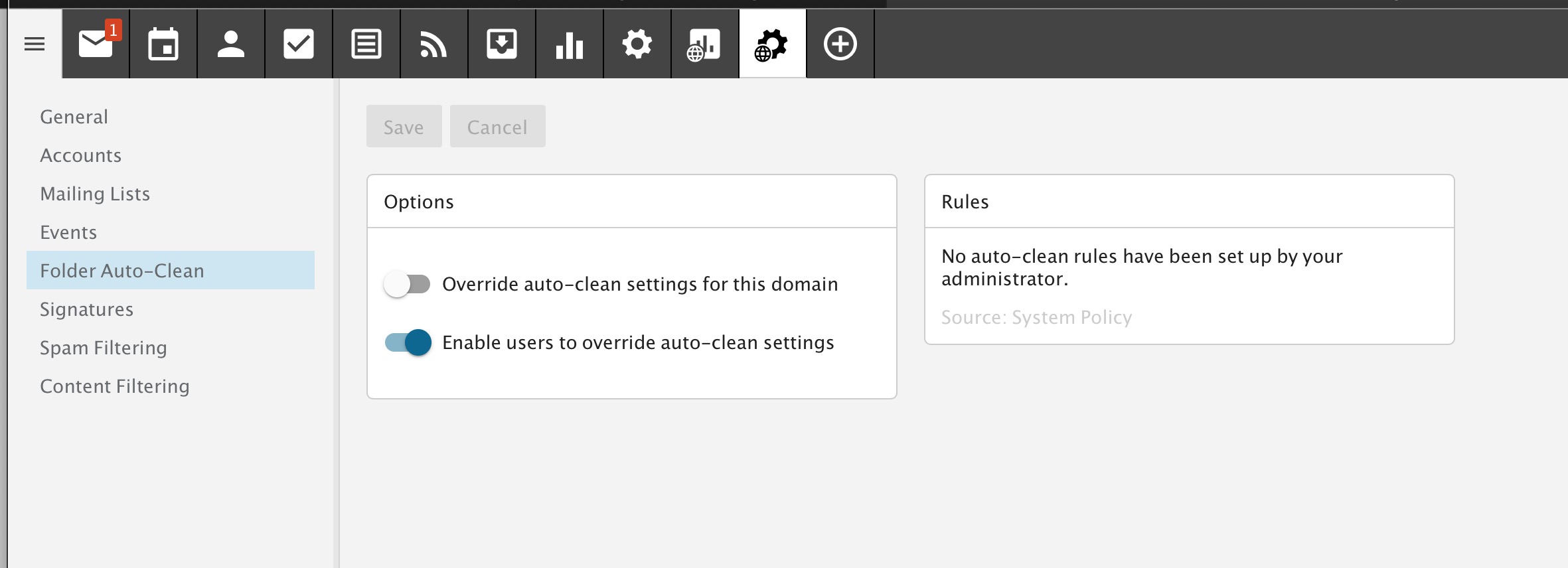Image resolution: width=1568 pixels, height=568 pixels.
Task: Open the hamburger navigation menu
Action: (x=35, y=44)
